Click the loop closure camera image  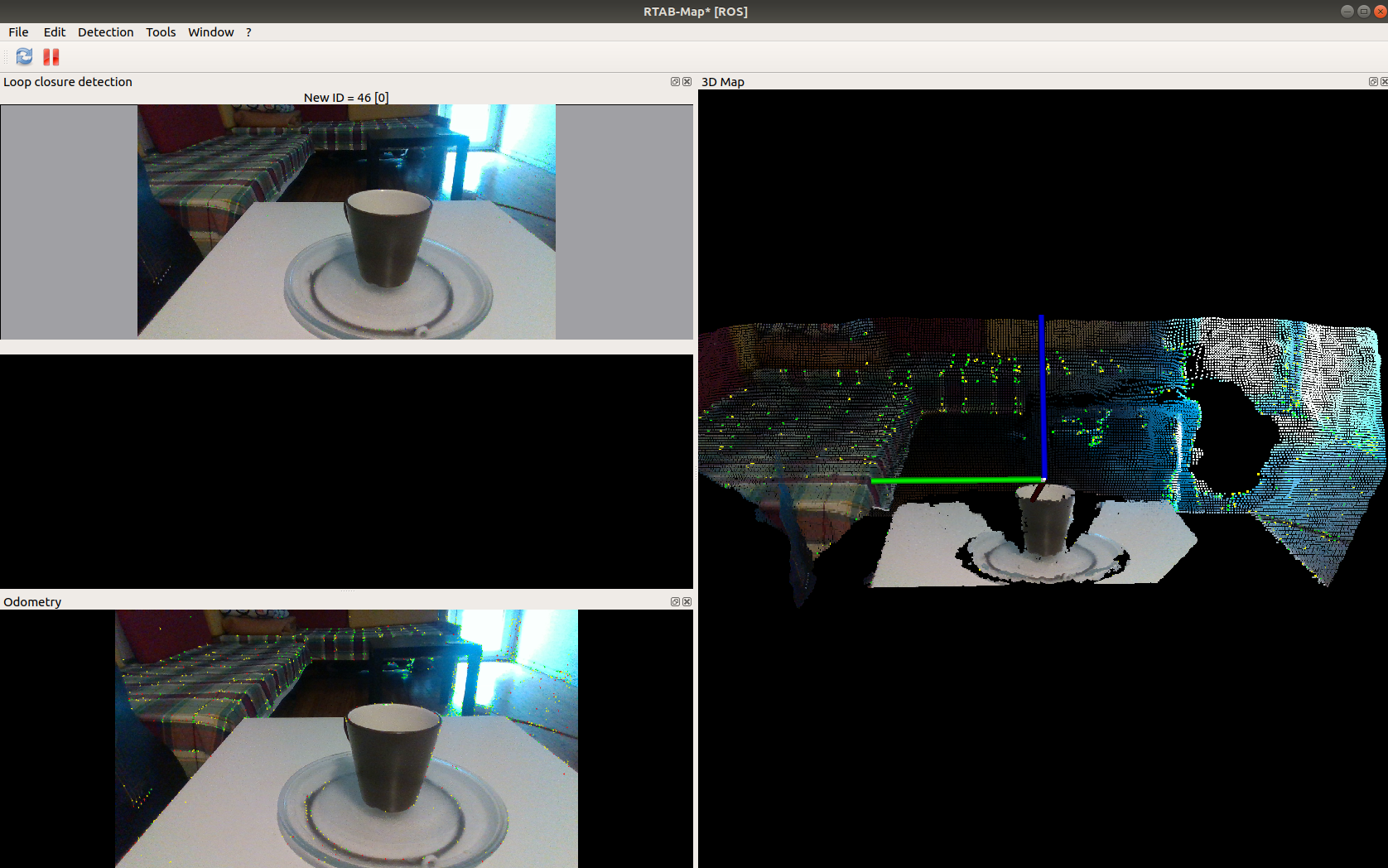point(346,221)
